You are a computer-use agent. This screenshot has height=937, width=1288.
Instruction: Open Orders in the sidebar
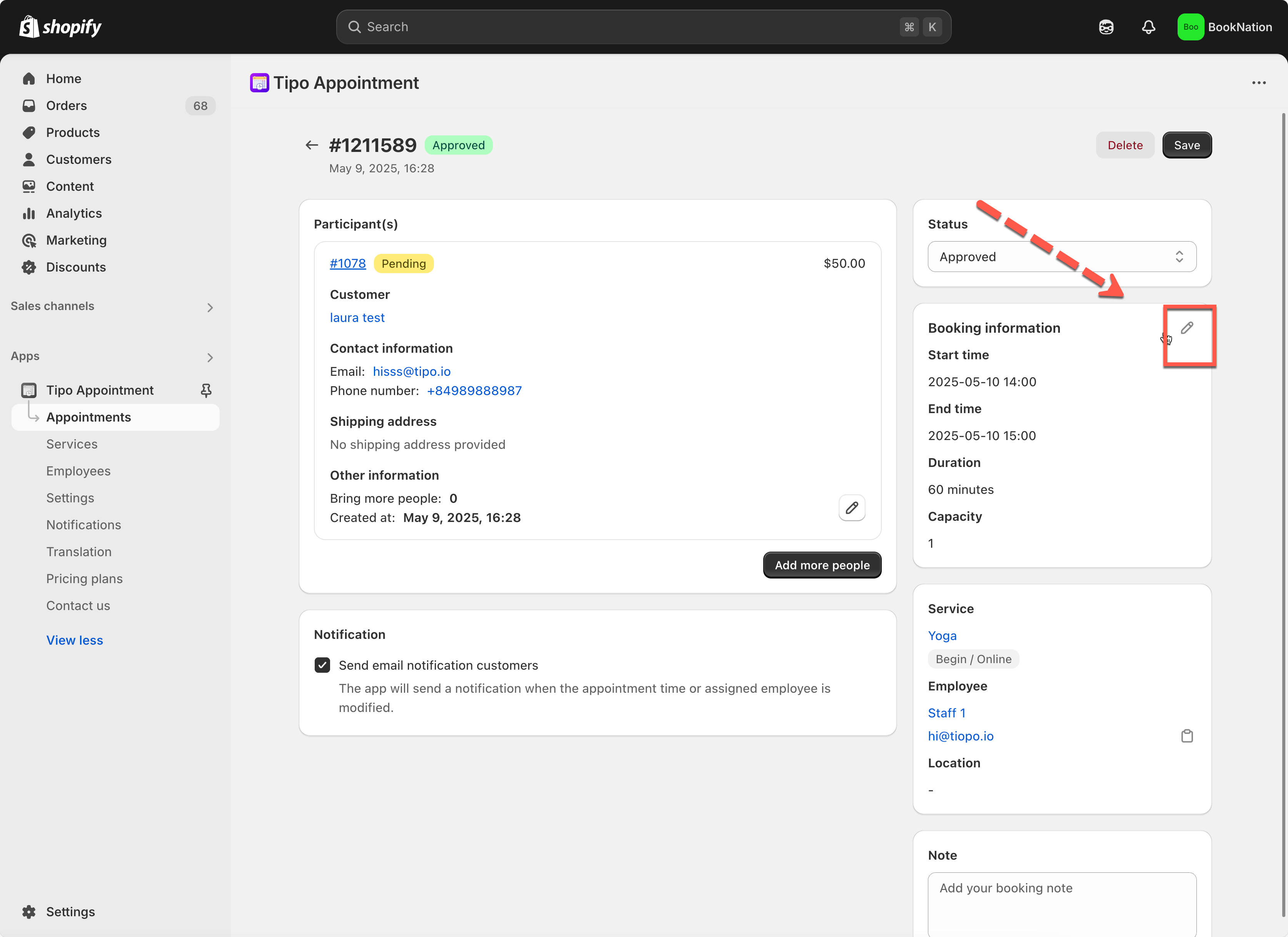click(67, 106)
